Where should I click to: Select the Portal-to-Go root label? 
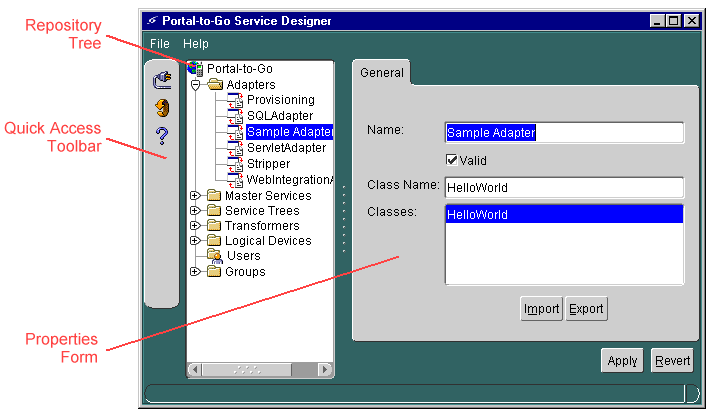pyautogui.click(x=240, y=69)
